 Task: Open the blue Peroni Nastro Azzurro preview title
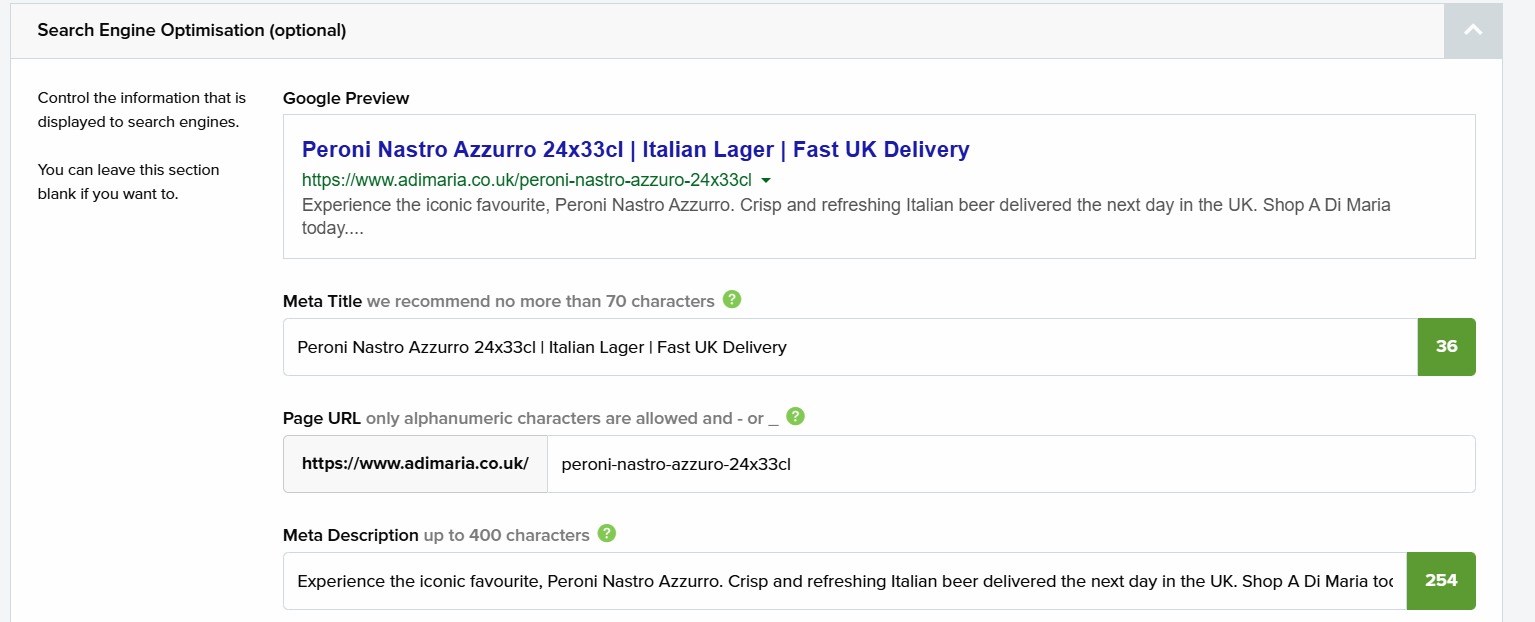(636, 150)
